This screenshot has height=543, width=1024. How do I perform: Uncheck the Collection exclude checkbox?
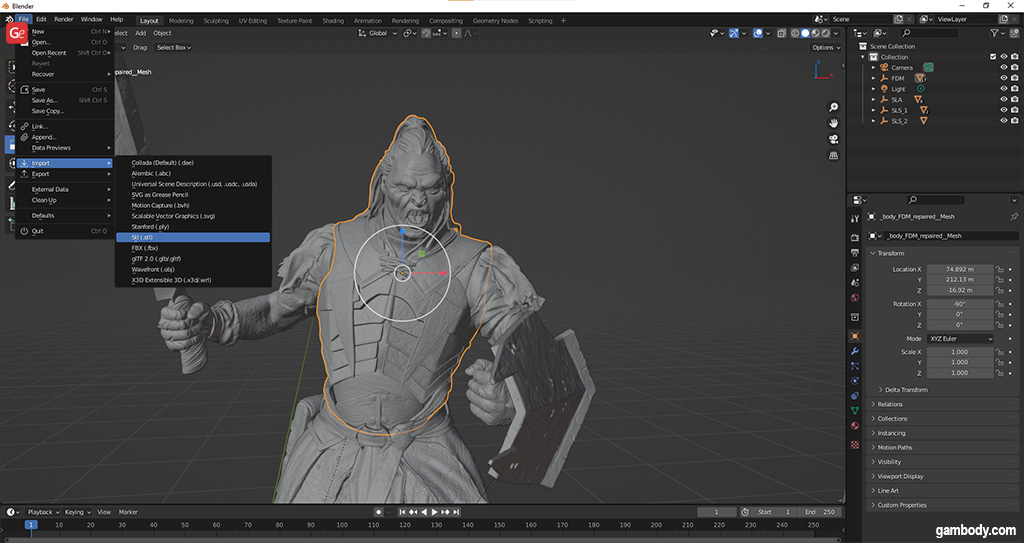tap(992, 56)
